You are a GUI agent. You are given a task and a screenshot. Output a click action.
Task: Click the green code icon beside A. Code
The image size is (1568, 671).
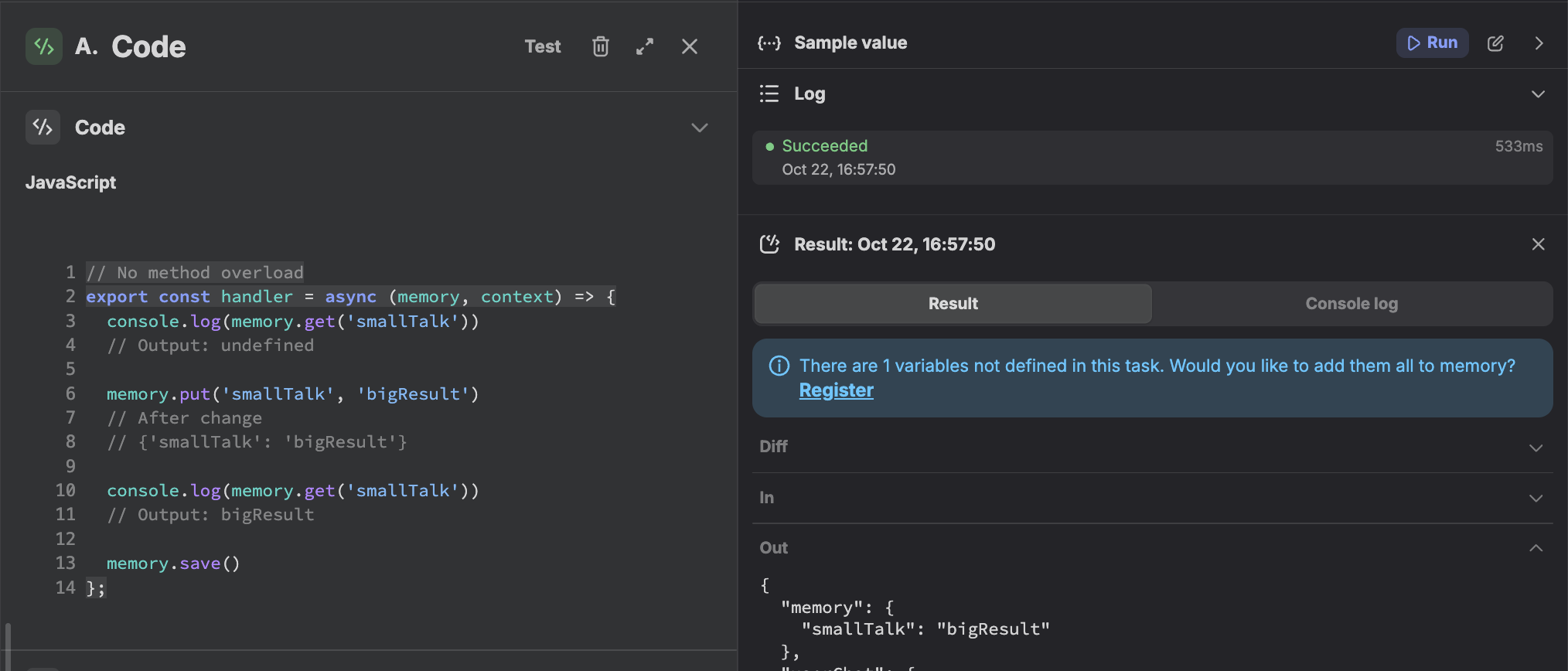tap(44, 46)
